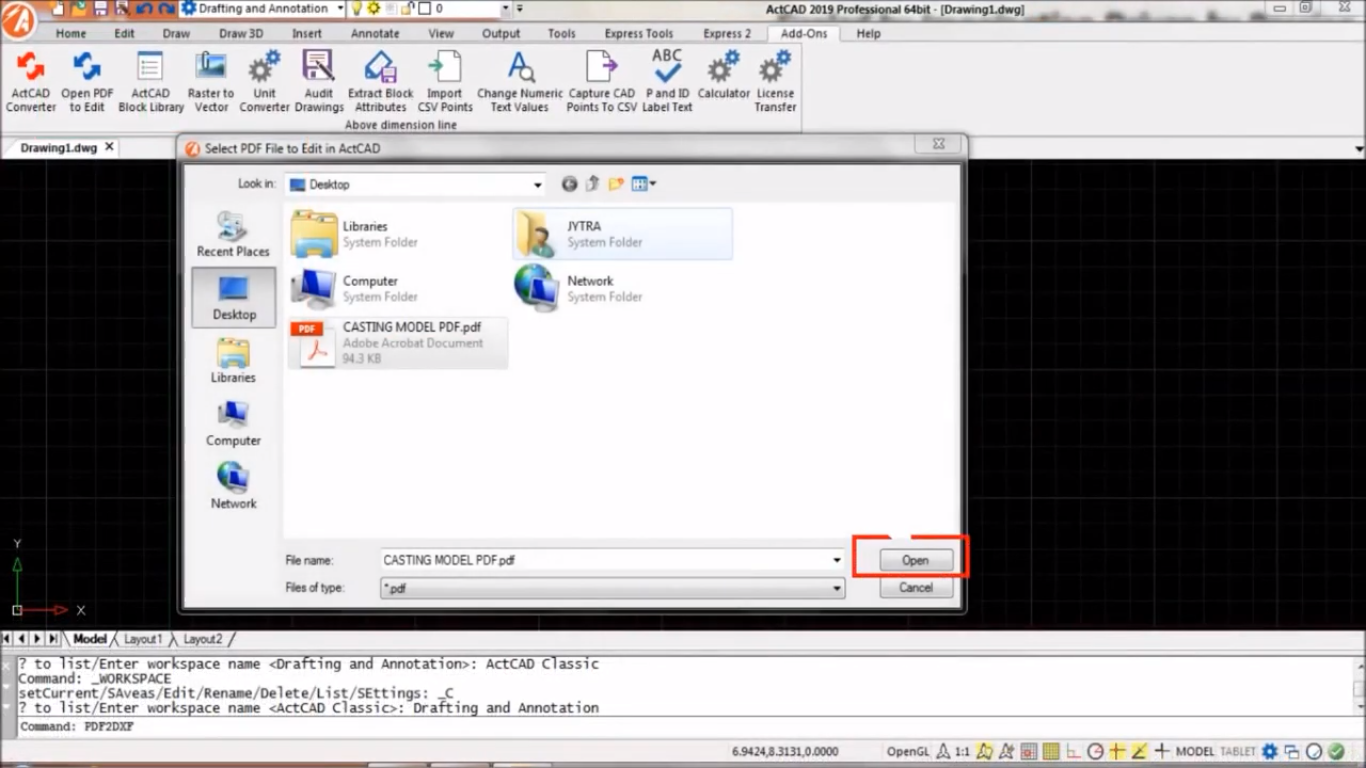Expand the Drafting and Annotation workspace dropdown
1366x768 pixels.
(340, 9)
